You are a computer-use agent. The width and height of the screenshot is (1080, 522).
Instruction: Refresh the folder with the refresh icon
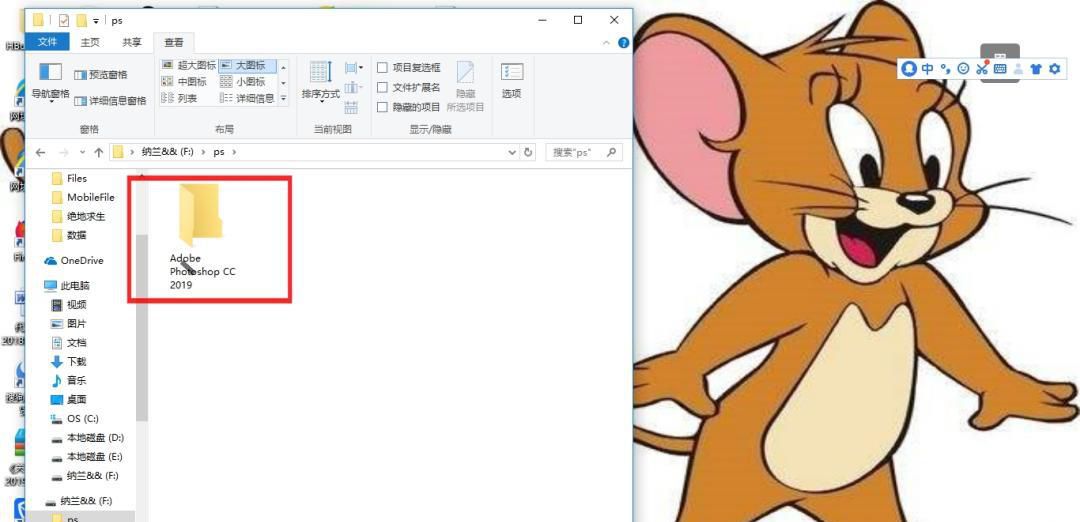[x=528, y=152]
